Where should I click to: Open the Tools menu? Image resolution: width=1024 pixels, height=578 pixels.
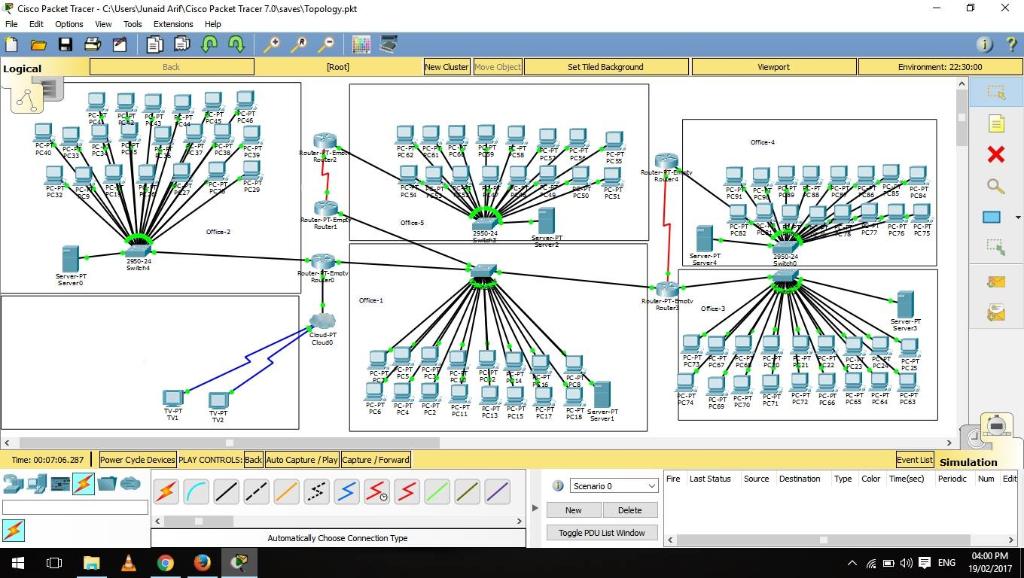click(133, 24)
